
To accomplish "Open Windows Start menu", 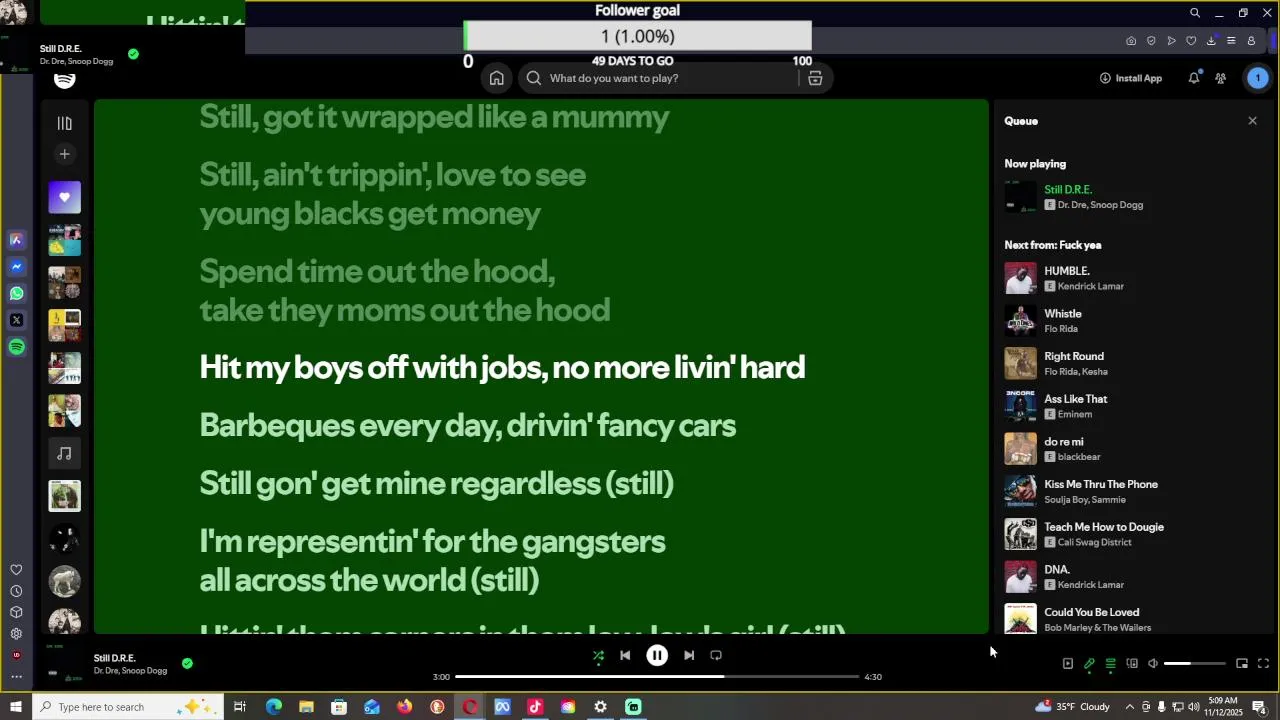I will pyautogui.click(x=16, y=707).
